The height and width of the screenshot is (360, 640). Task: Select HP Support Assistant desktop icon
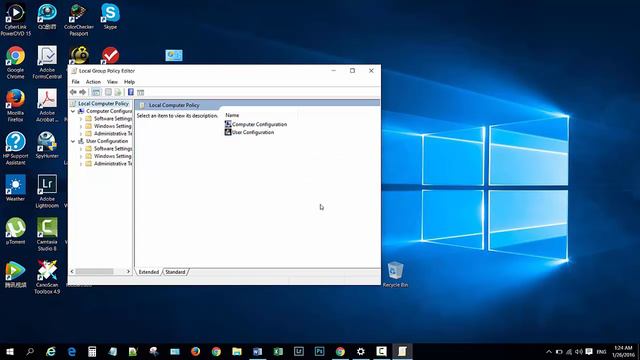(x=16, y=148)
